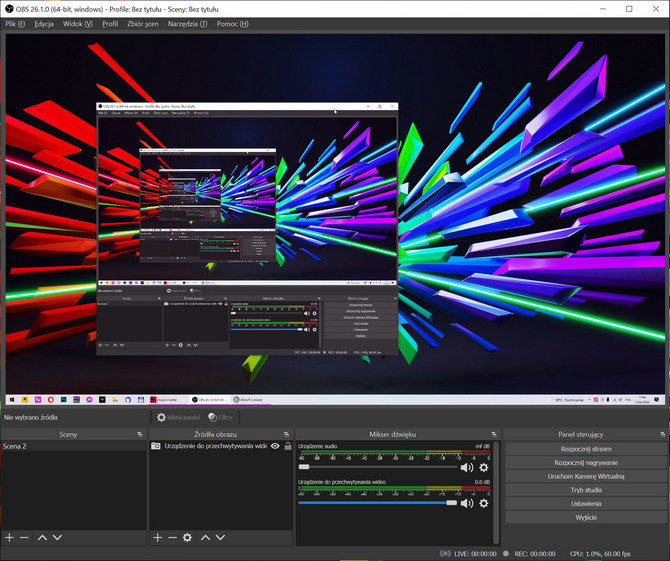Open the Edycja menu
Screen dimensions: 670x561
pos(44,24)
